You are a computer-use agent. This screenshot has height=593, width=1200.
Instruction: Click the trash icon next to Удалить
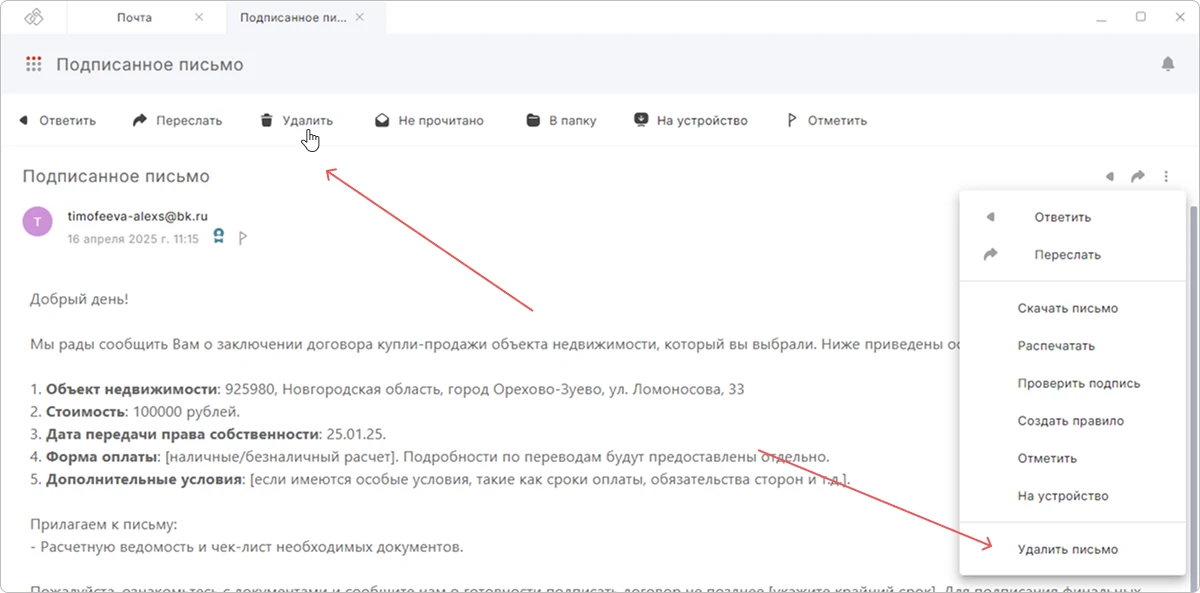266,120
